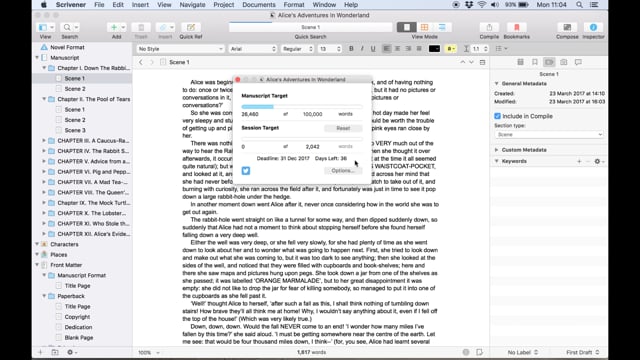Screen dimensions: 640x360
Task: Center align text
Action: click(x=397, y=49)
